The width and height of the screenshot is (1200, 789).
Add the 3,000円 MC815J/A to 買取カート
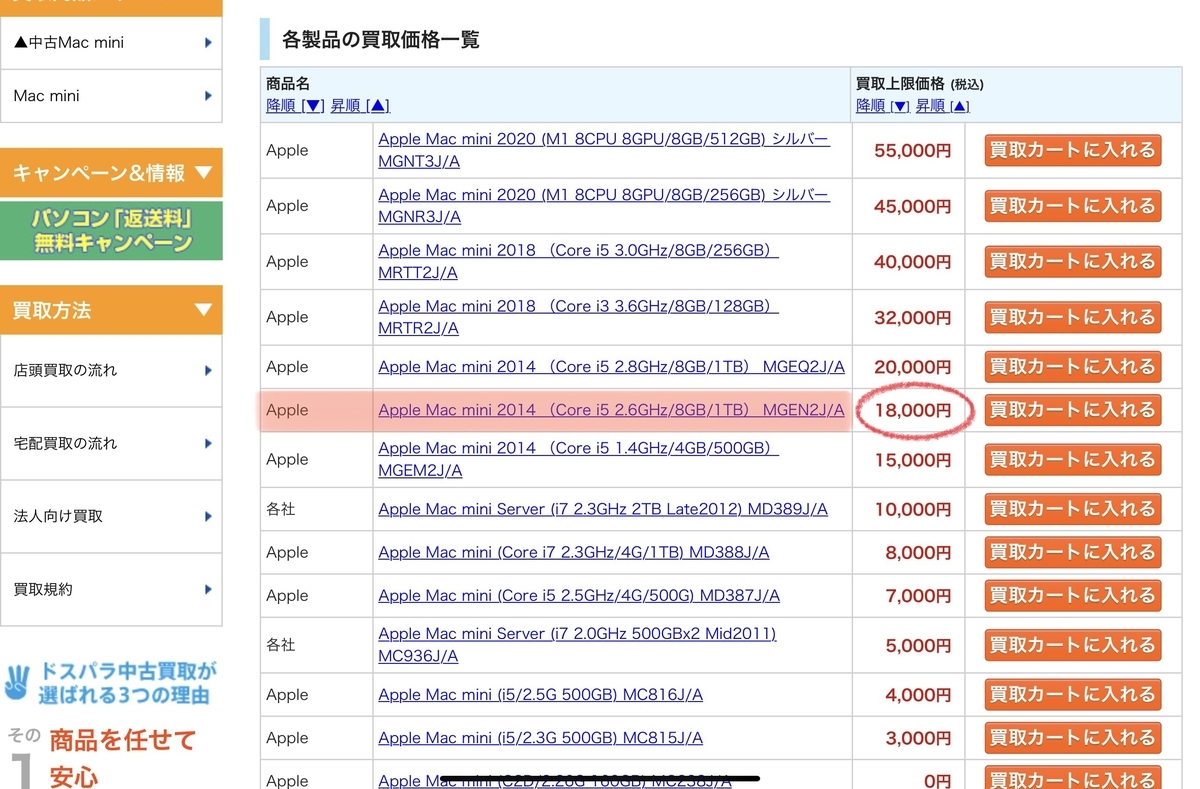1072,738
